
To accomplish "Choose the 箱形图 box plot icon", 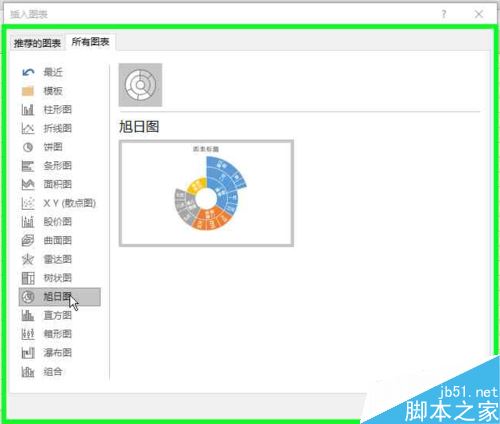I will [28, 334].
